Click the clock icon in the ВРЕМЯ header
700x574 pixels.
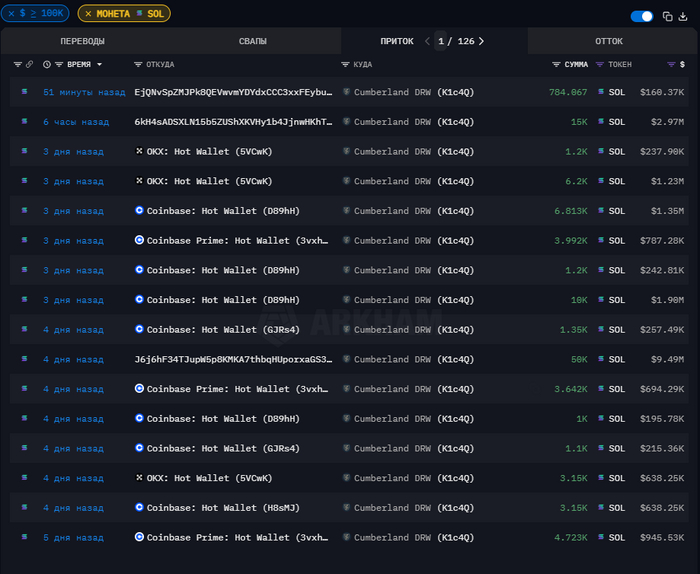[46, 64]
